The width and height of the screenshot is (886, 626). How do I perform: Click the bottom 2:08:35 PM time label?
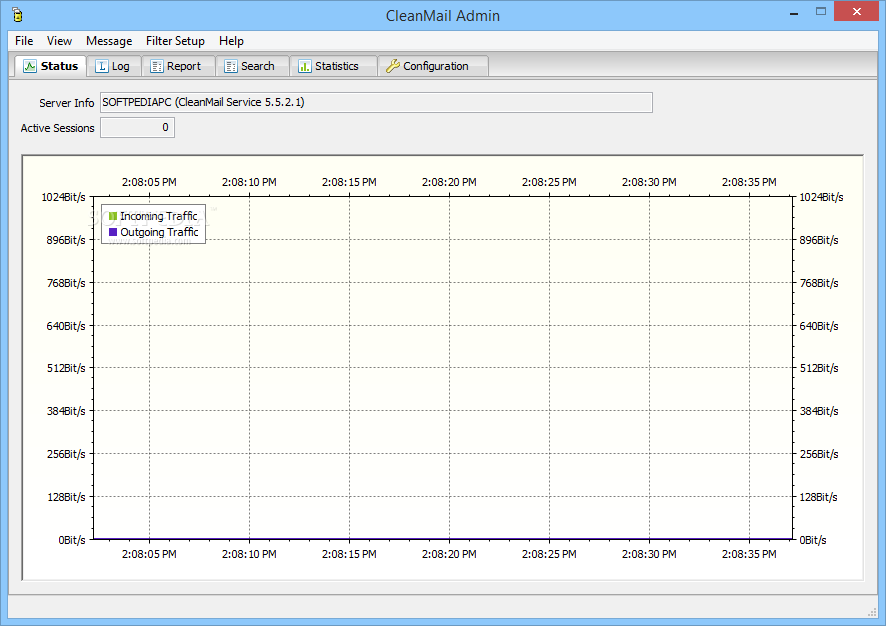click(x=749, y=554)
